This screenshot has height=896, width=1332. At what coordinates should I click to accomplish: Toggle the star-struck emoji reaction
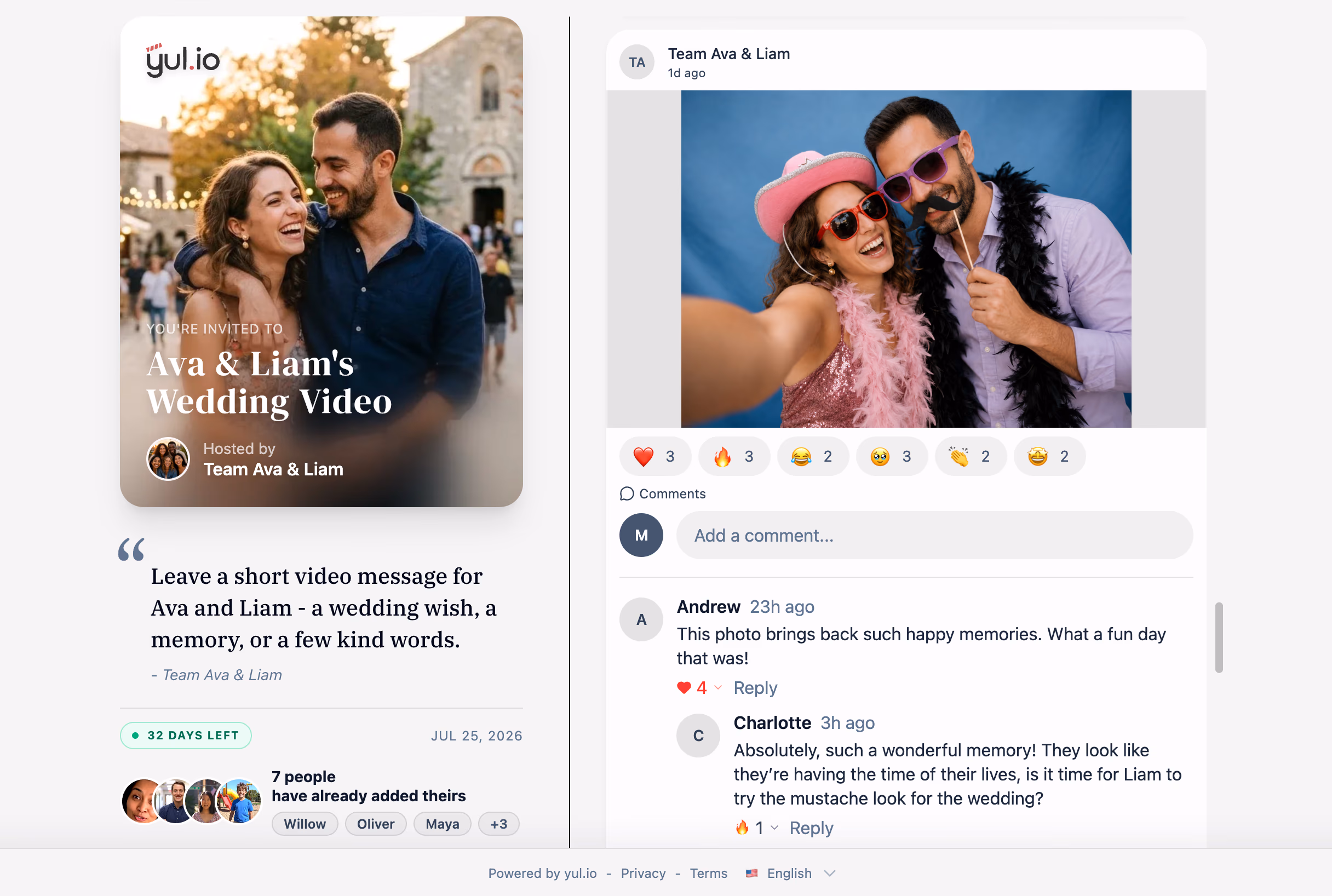1049,457
